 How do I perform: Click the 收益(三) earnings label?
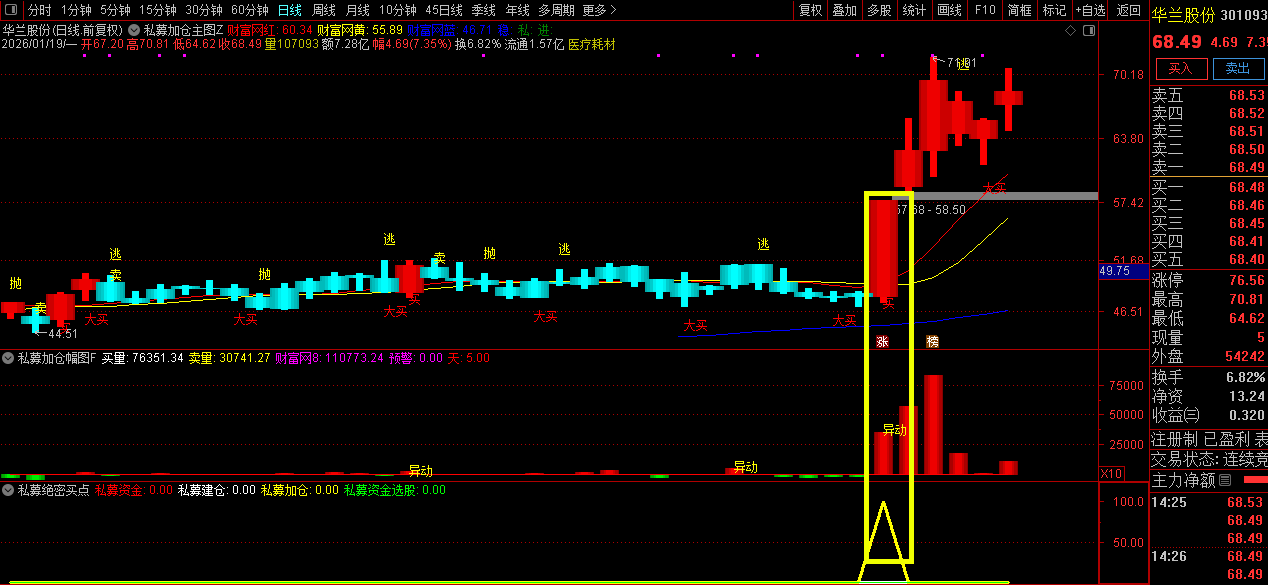(1176, 415)
